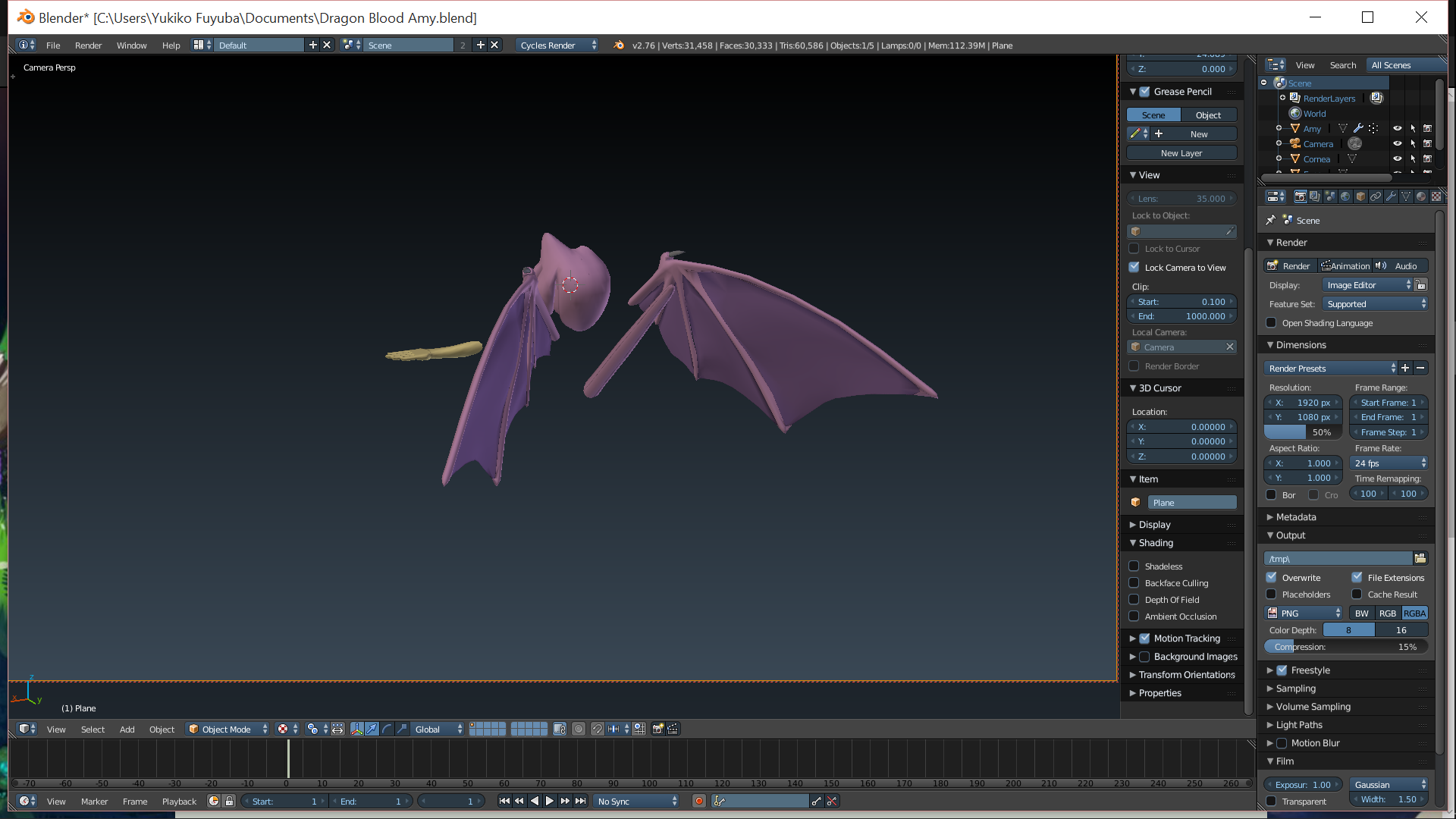Click the New Layer grease pencil button
Screen dimensions: 1456x819
pos(1181,152)
